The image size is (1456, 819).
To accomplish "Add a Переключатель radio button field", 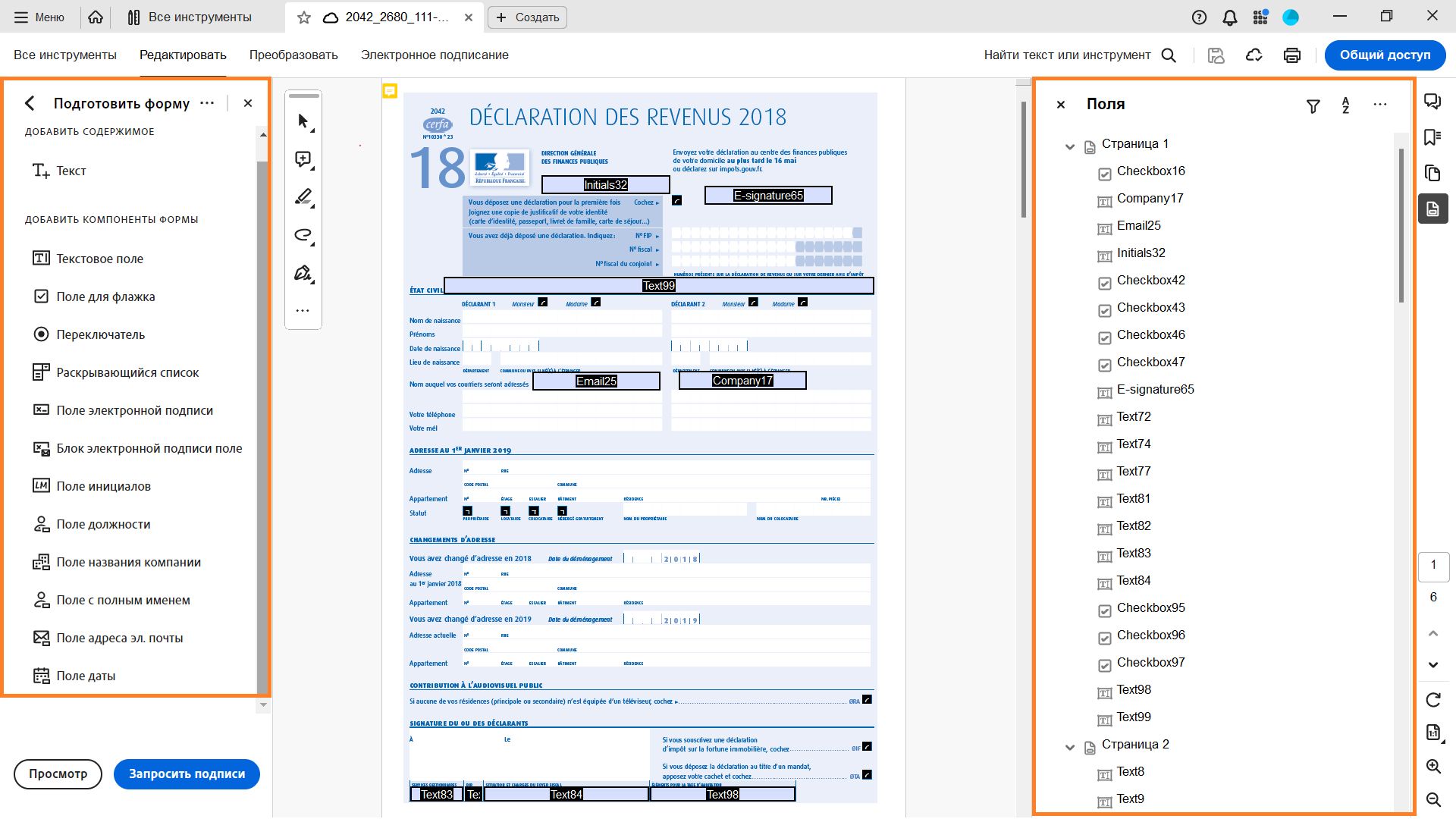I will (x=100, y=334).
